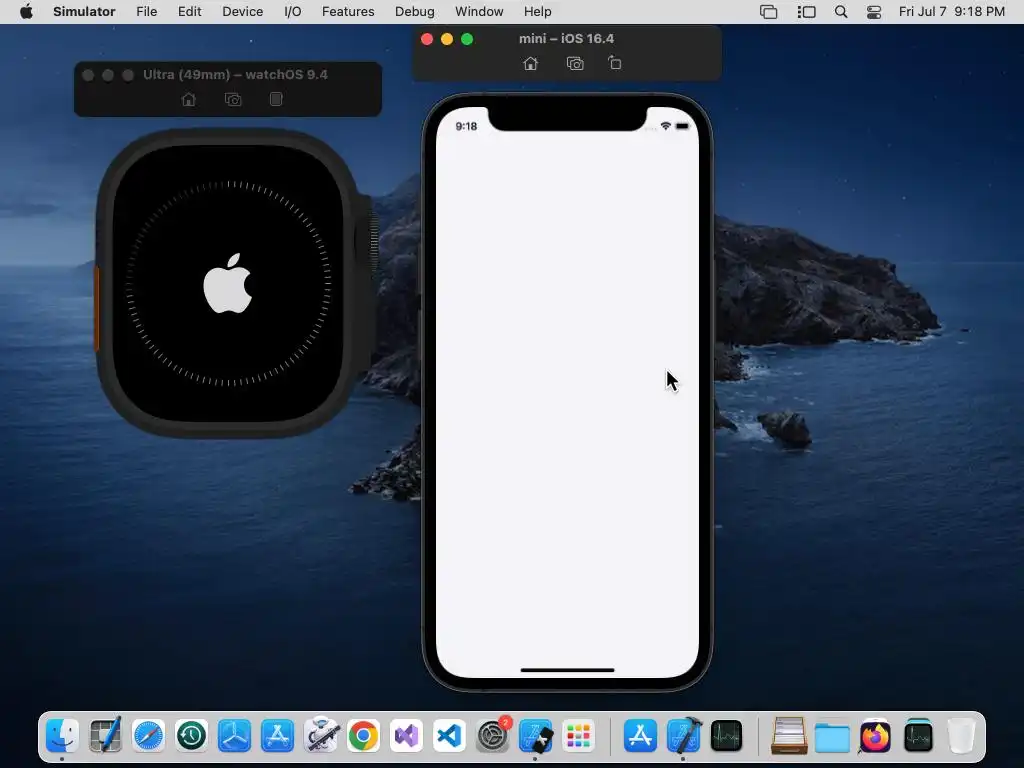
Task: Click the overlapping windows icon in menu bar
Action: (x=769, y=12)
